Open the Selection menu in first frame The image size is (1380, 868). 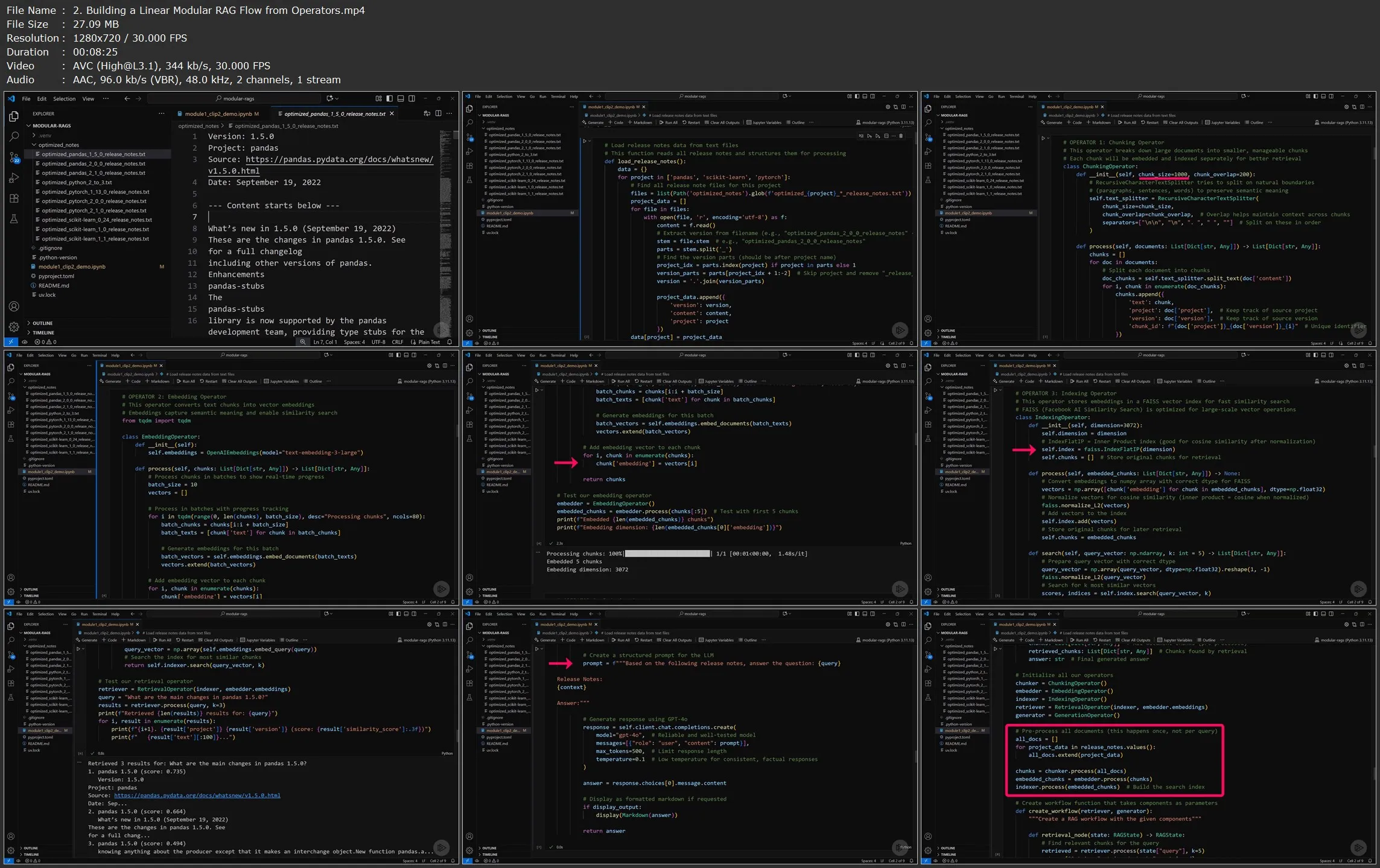tap(64, 98)
